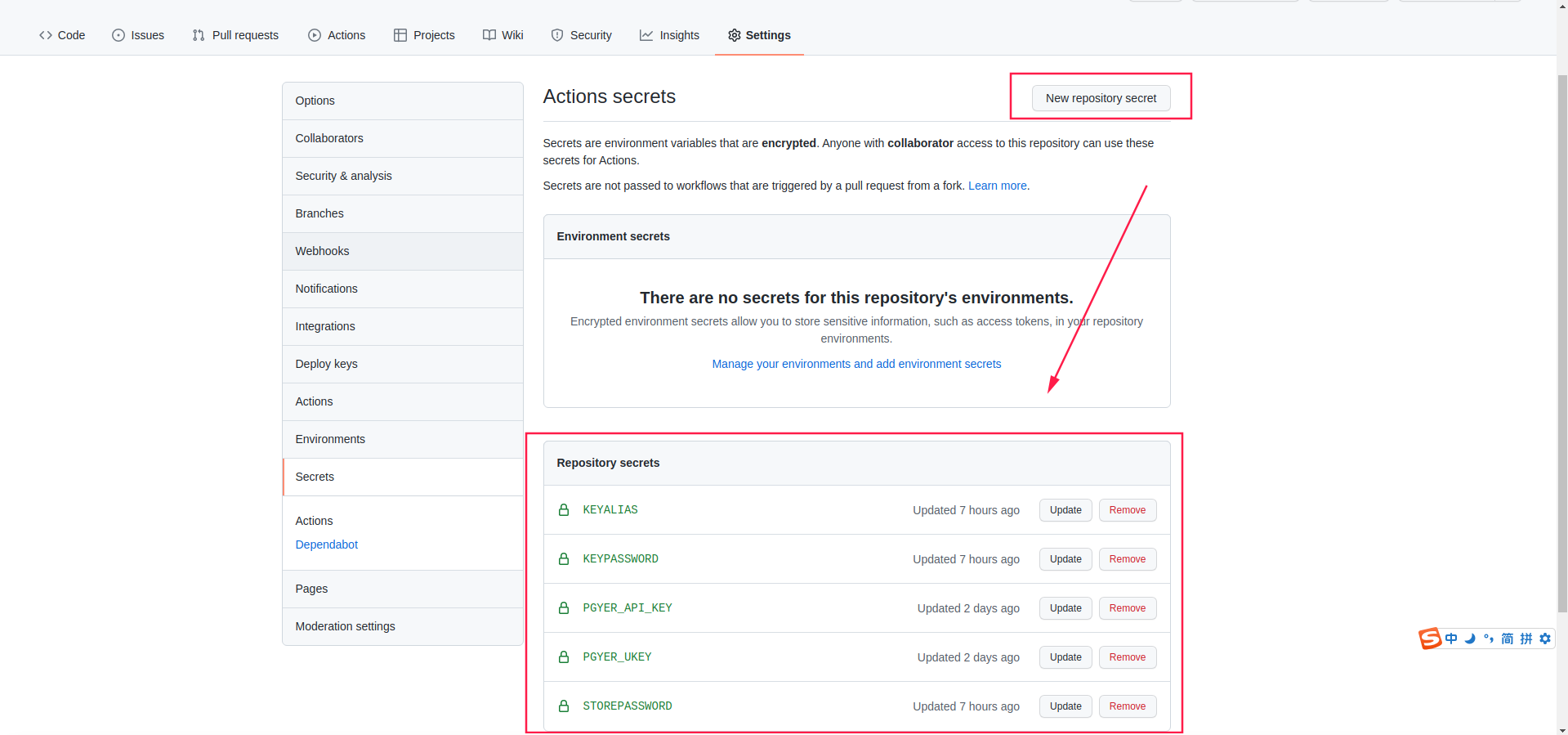The height and width of the screenshot is (735, 1568).
Task: Open the Code tab
Action: pyautogui.click(x=62, y=35)
